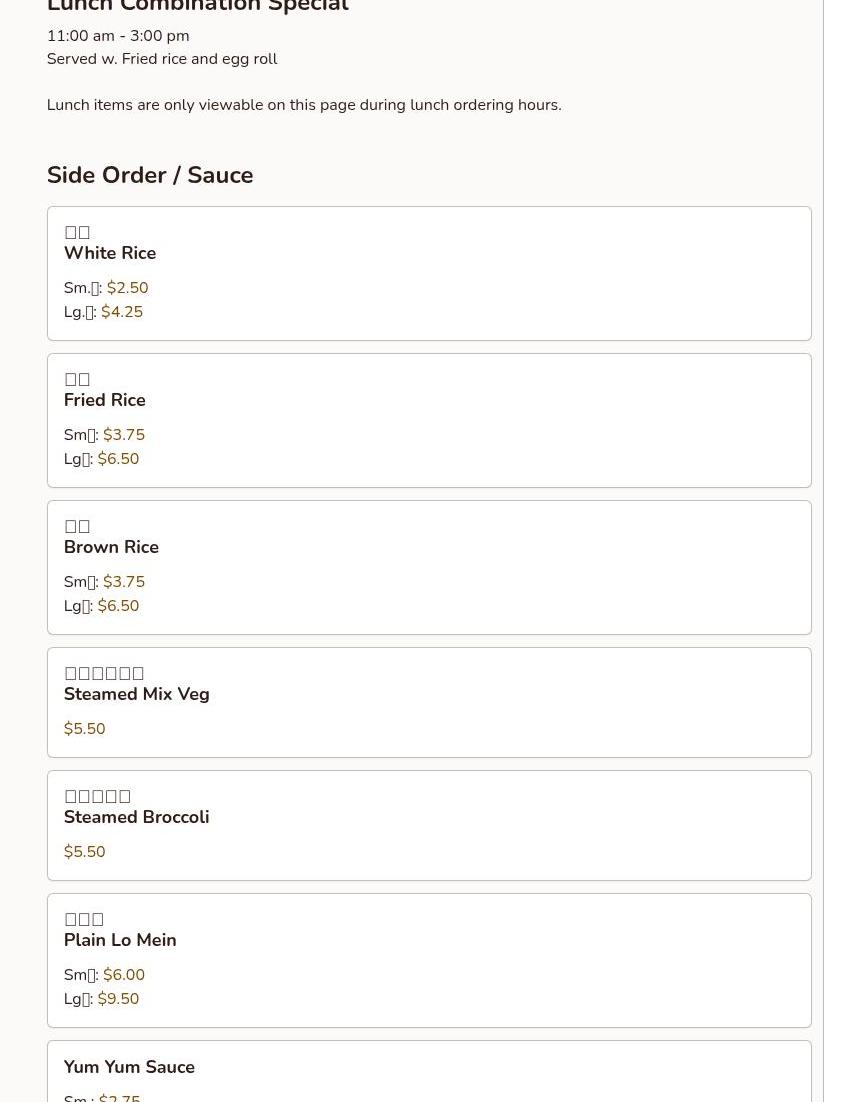Click the 11:00 am - 3:00 pm hours text
Image resolution: width=844 pixels, height=1102 pixels.
point(118,36)
